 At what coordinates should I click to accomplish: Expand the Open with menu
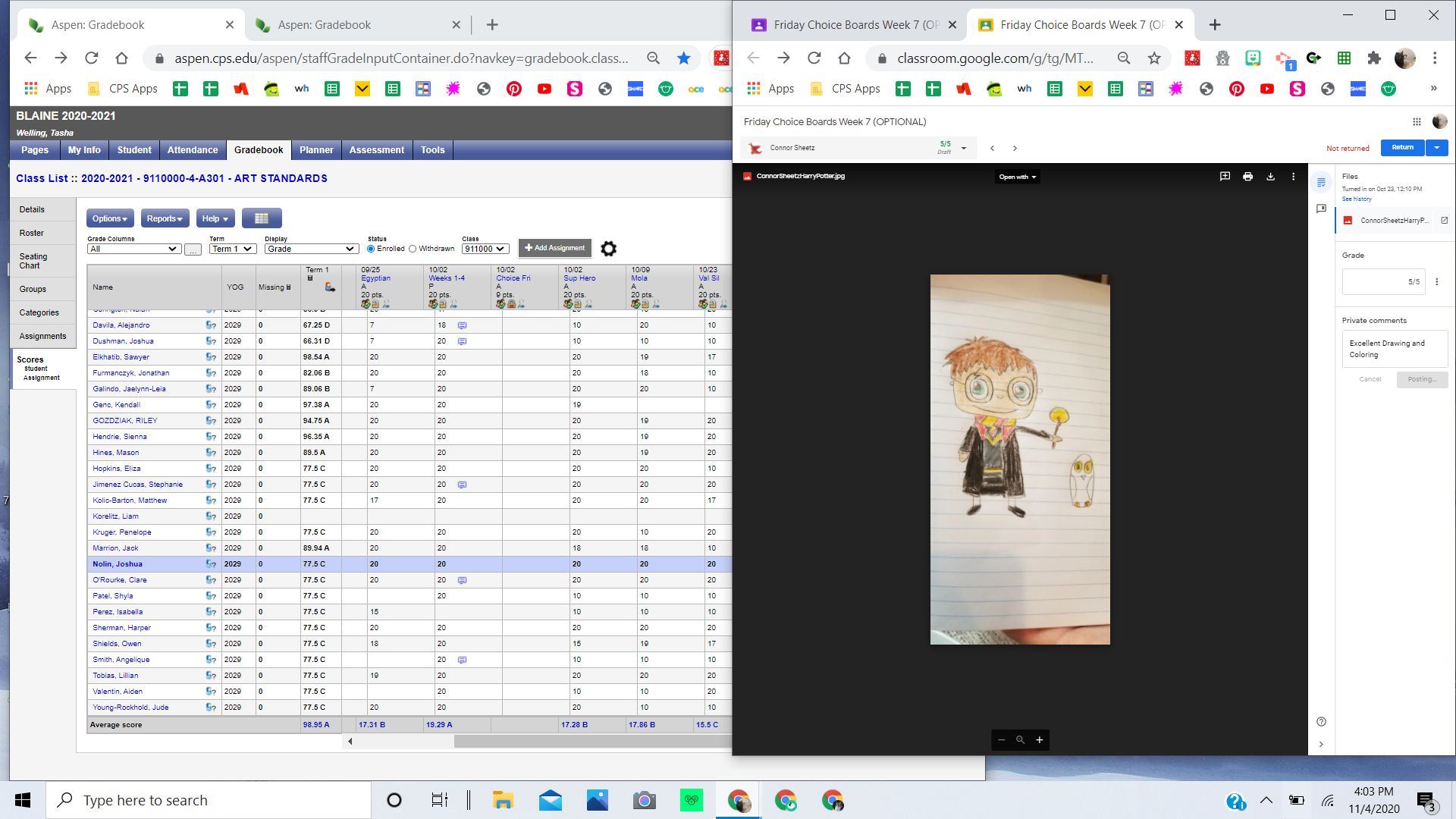[1017, 177]
